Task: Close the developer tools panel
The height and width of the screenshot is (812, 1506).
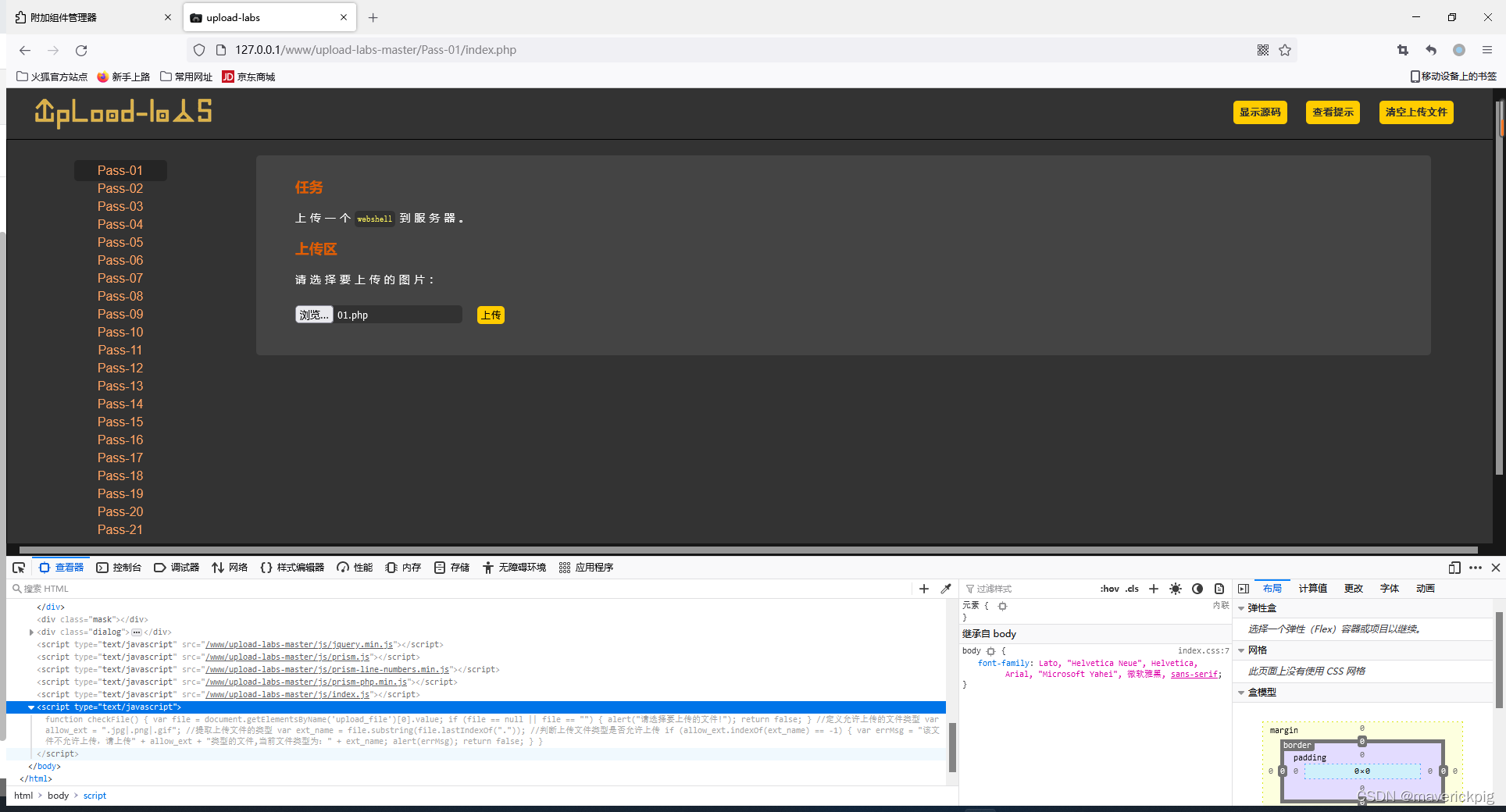Action: tap(1496, 568)
